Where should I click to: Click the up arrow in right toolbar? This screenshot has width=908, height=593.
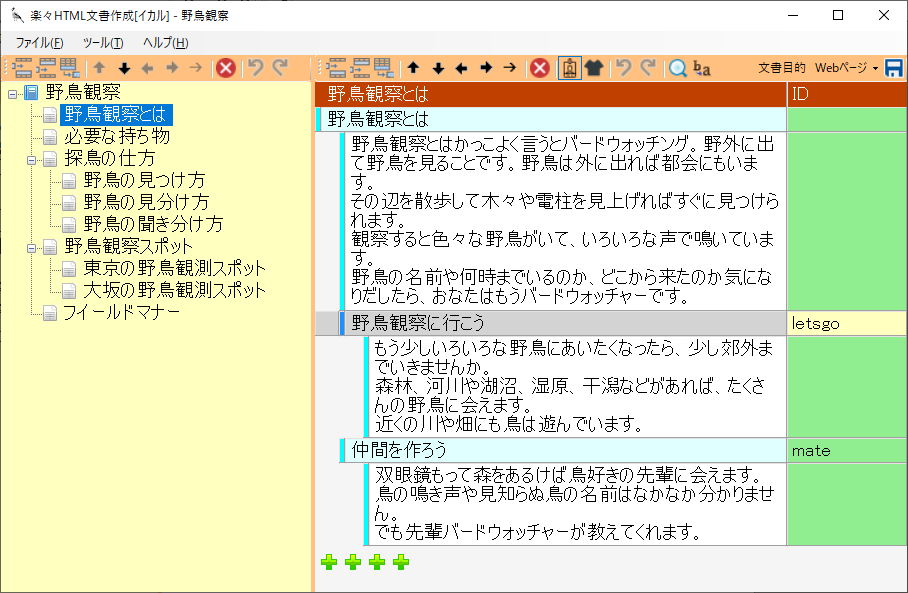pyautogui.click(x=413, y=68)
